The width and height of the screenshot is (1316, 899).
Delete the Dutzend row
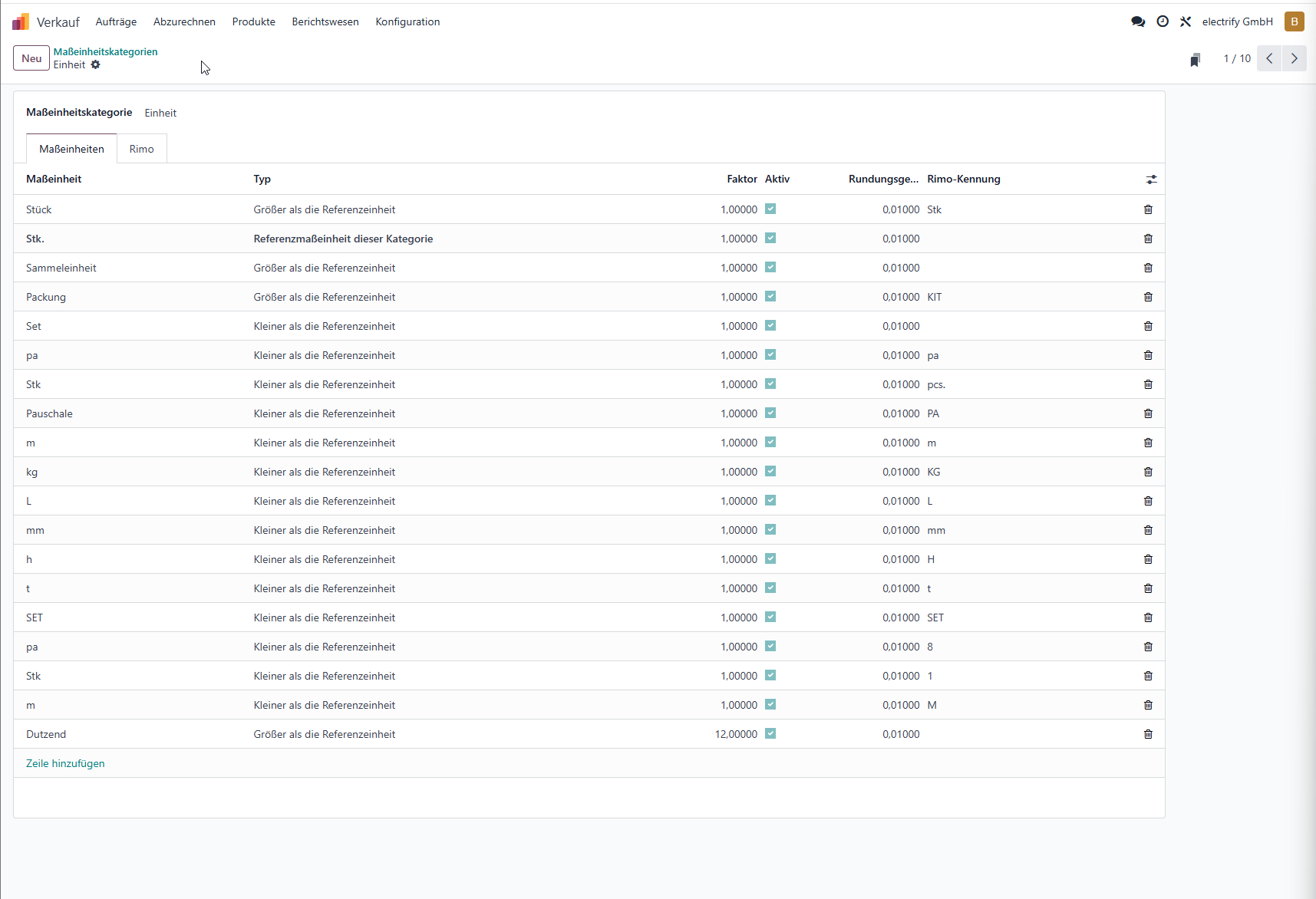1148,734
